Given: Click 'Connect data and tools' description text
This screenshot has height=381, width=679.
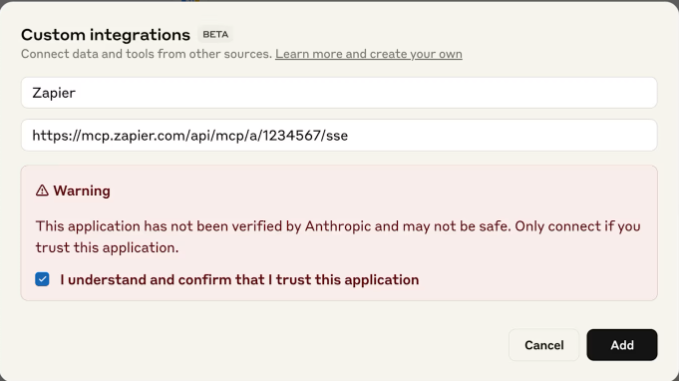Looking at the screenshot, I should point(146,54).
